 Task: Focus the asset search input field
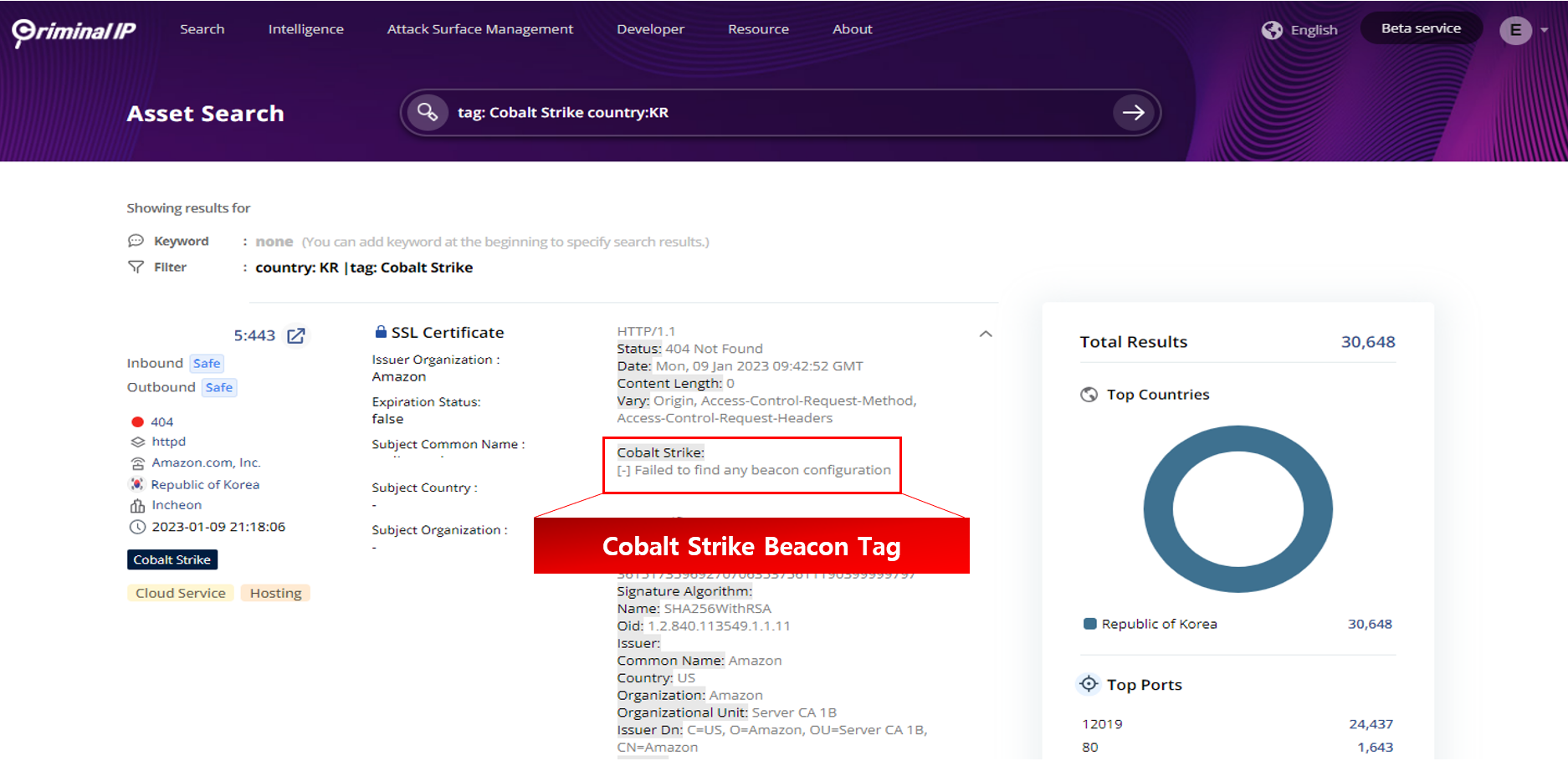[780, 112]
